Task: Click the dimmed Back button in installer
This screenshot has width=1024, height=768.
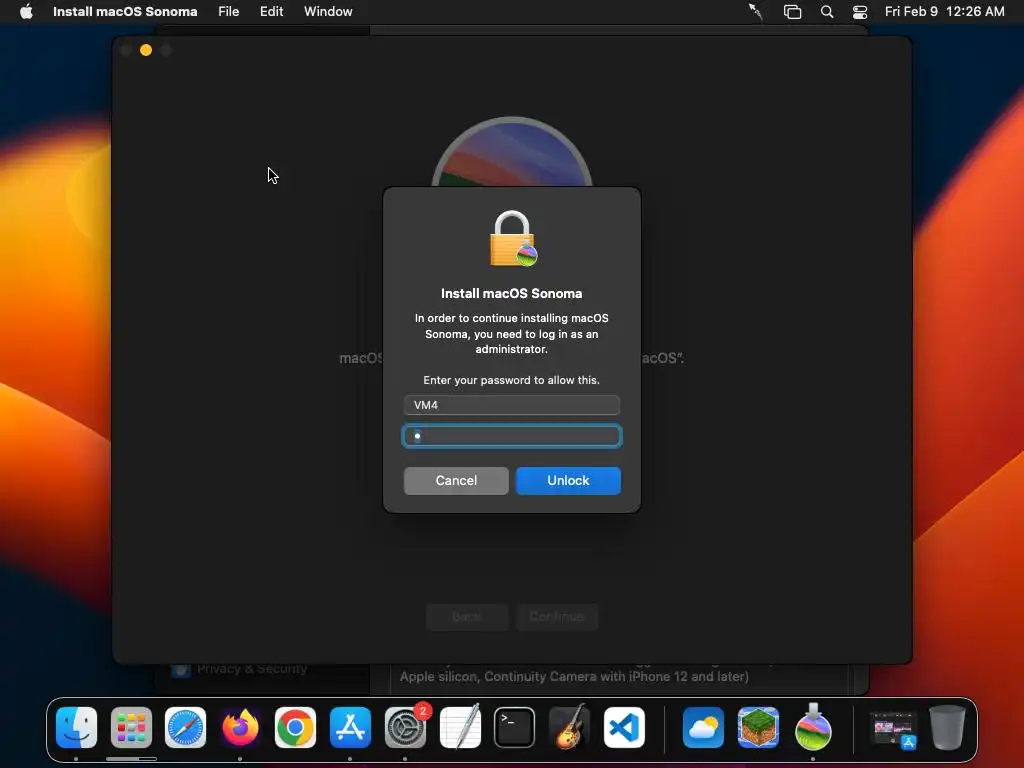Action: coord(467,616)
